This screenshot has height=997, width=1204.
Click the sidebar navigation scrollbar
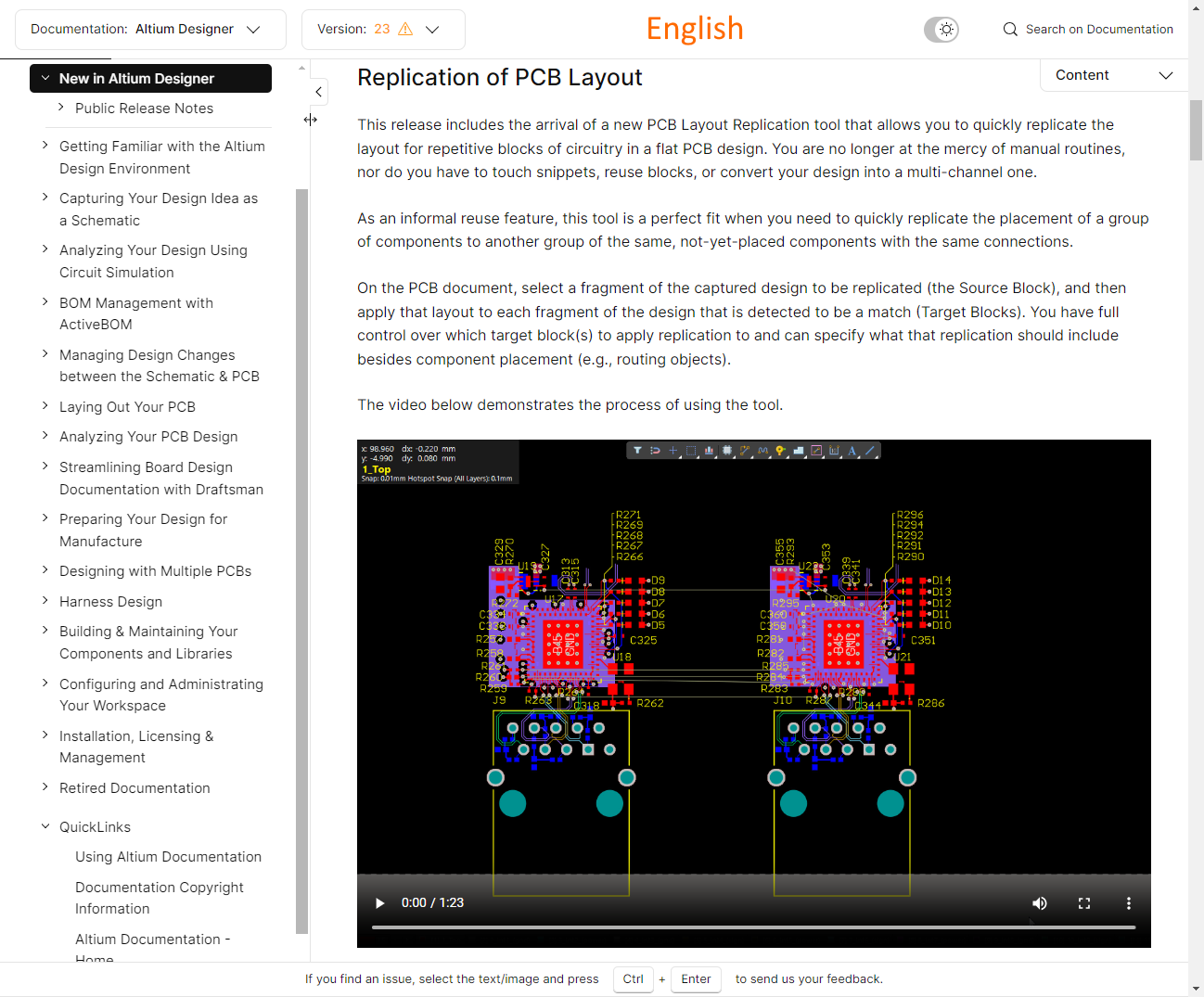pos(301,561)
